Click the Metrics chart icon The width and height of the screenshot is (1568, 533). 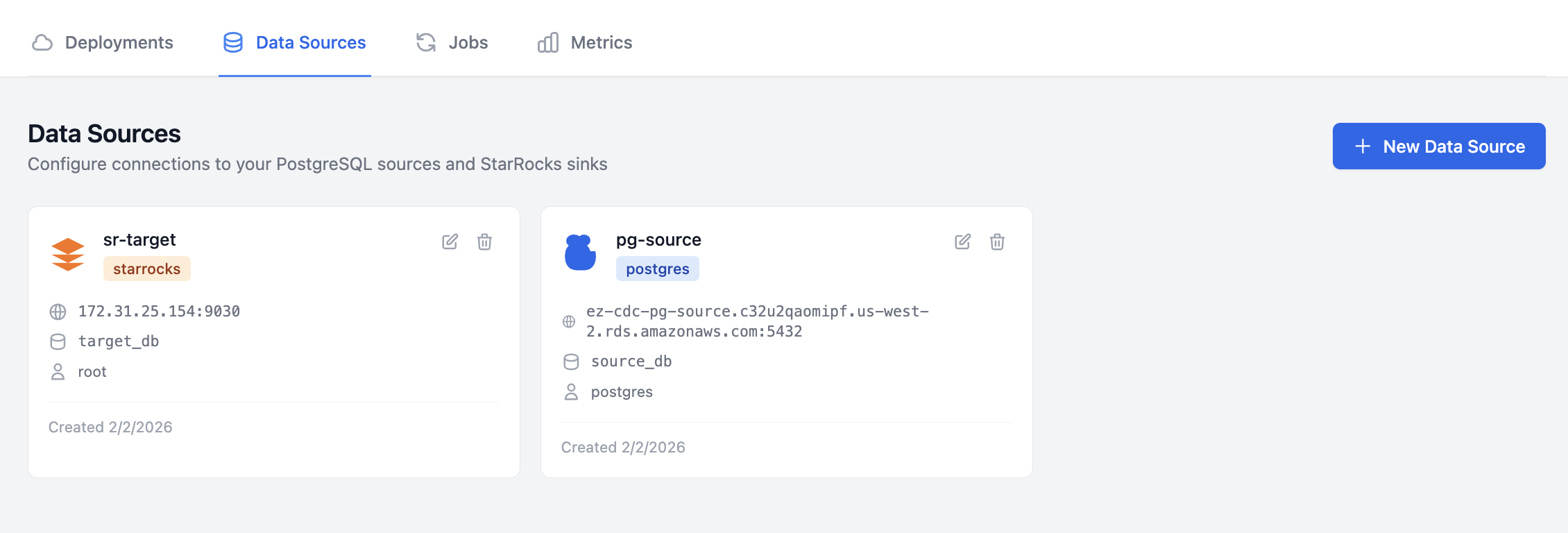point(547,42)
